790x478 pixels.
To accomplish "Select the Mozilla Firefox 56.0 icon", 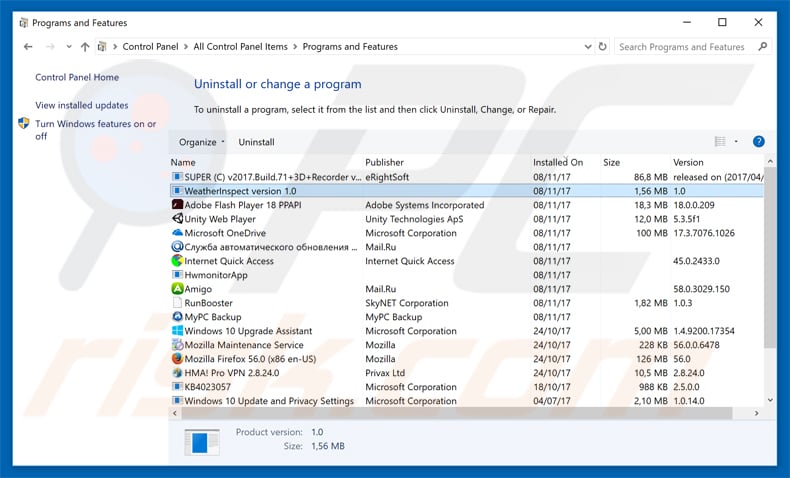I will point(177,359).
